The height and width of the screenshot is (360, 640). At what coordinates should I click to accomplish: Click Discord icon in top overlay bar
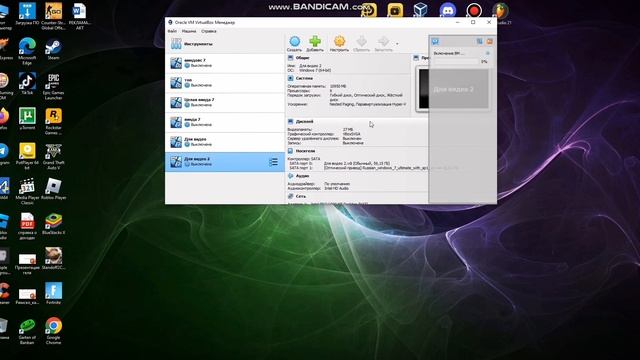pyautogui.click(x=448, y=10)
